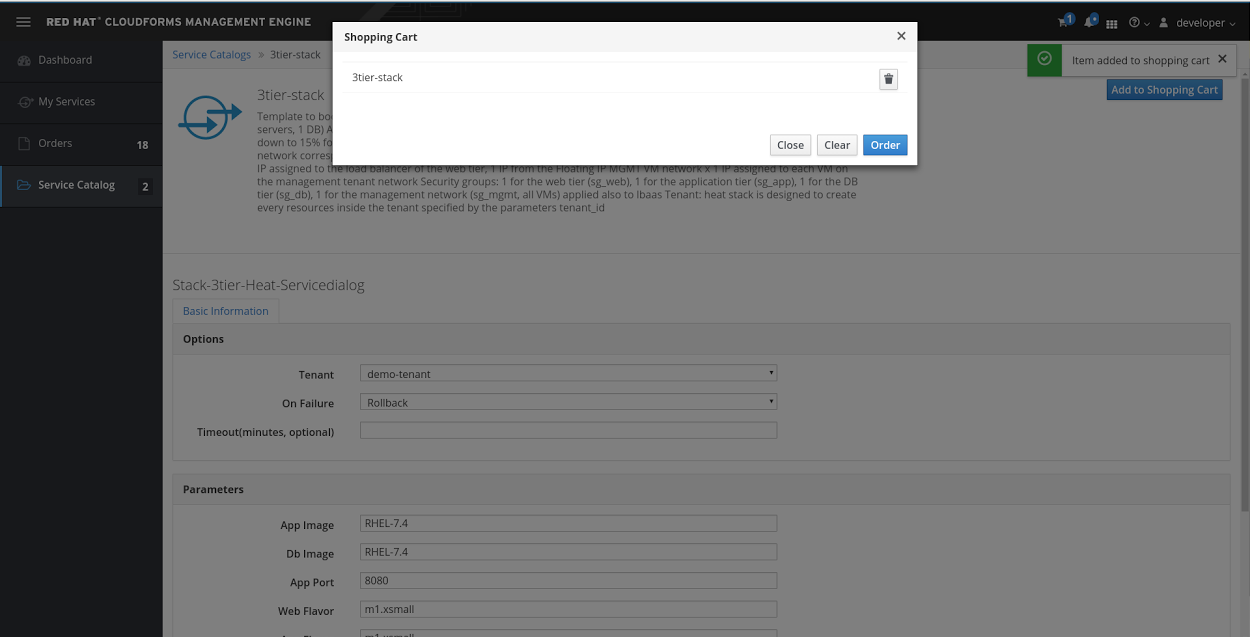
Task: Click the Clear button in cart
Action: click(x=837, y=145)
